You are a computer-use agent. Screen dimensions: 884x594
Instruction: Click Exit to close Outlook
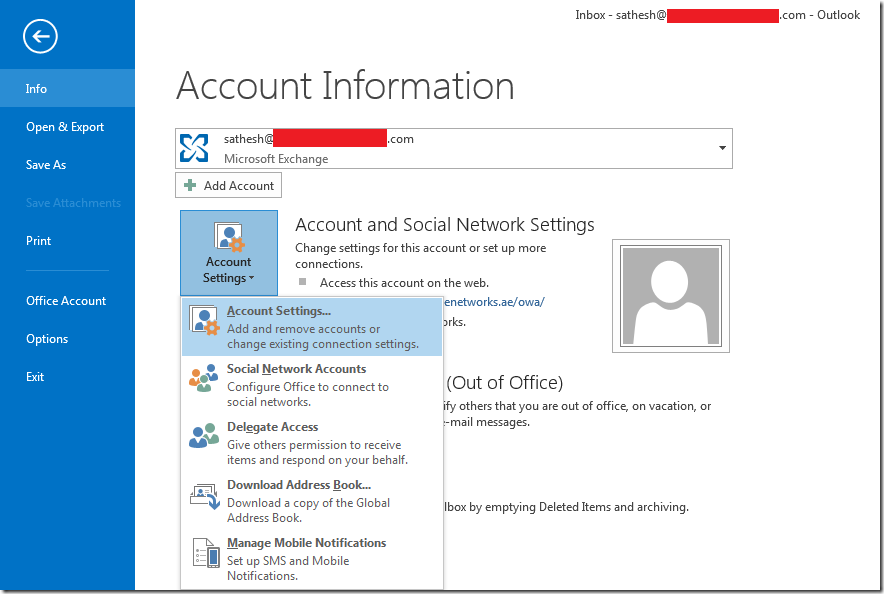pyautogui.click(x=68, y=376)
